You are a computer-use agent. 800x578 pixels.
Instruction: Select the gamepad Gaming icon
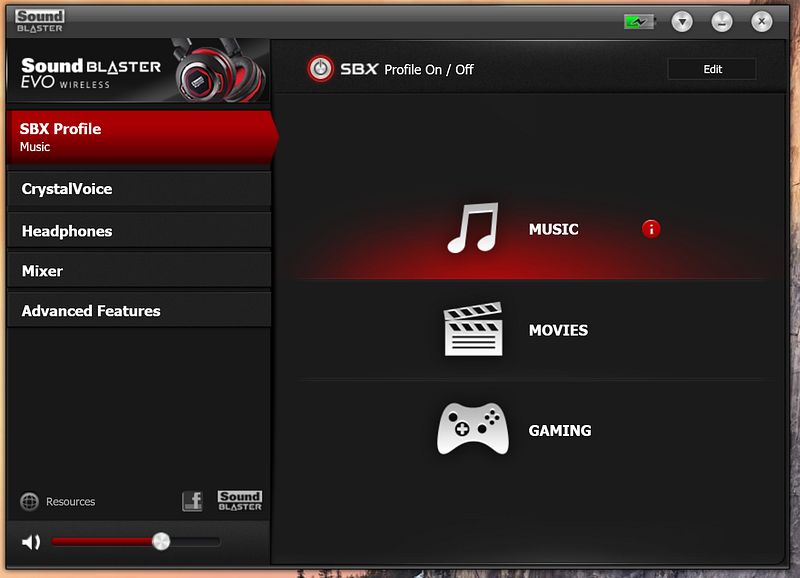tap(473, 429)
